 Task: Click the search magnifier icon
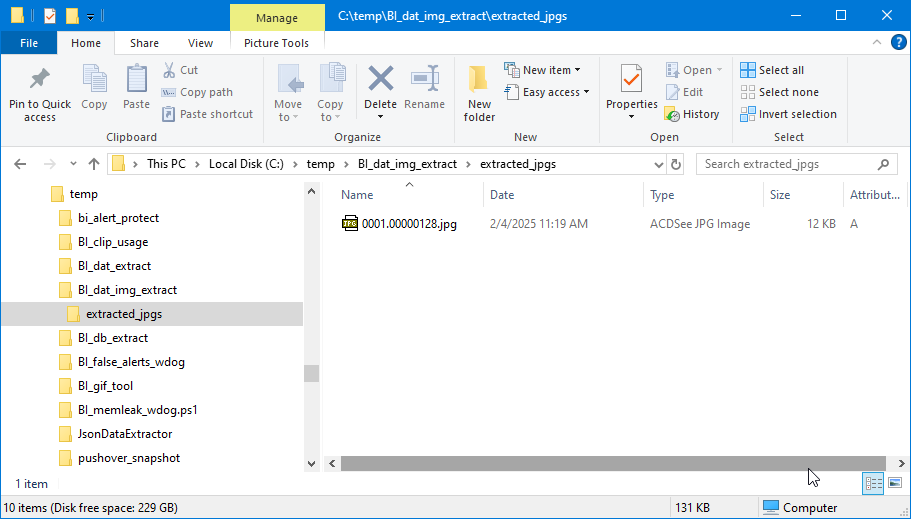point(883,164)
